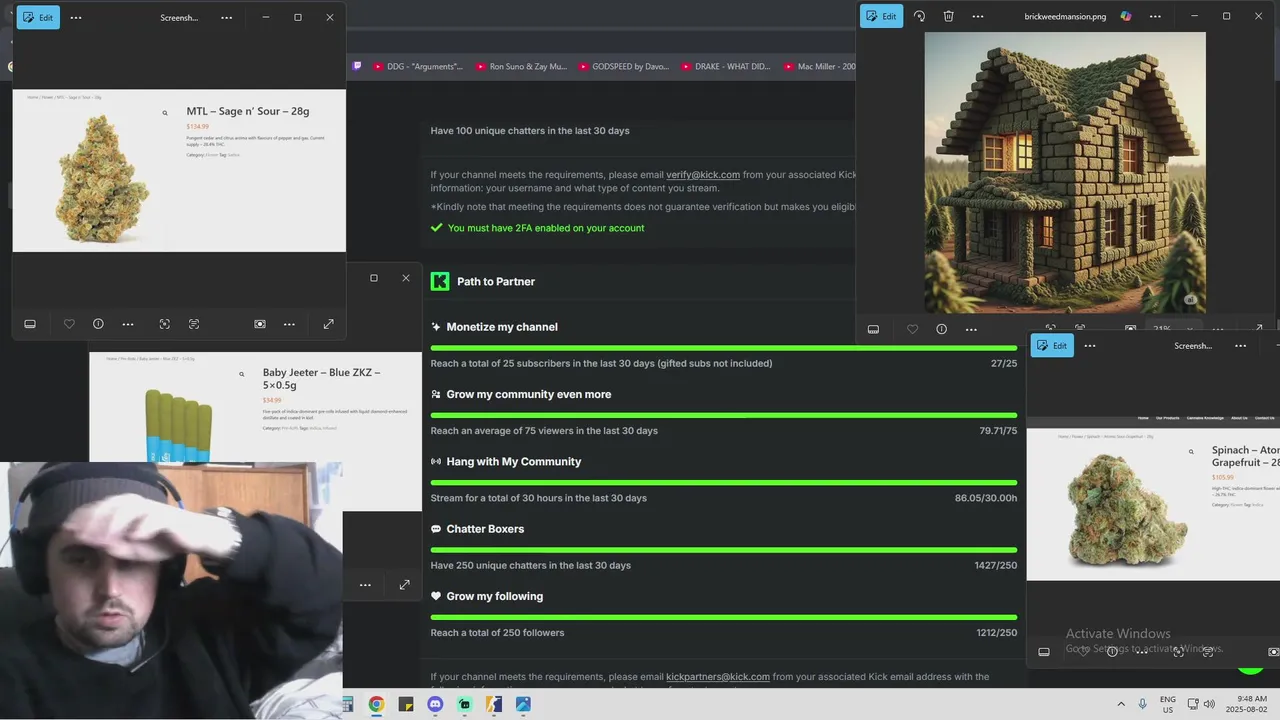1280x720 pixels.
Task: Open the bottom toolbar ellipsis in brickweedmansion.png window
Action: click(x=971, y=329)
